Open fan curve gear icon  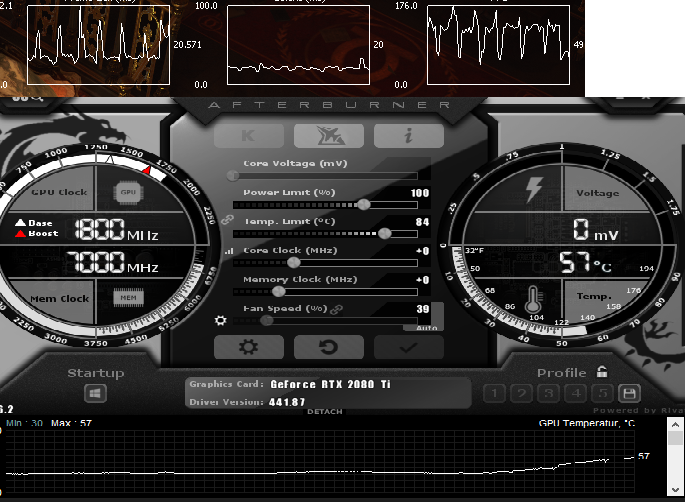click(x=221, y=320)
